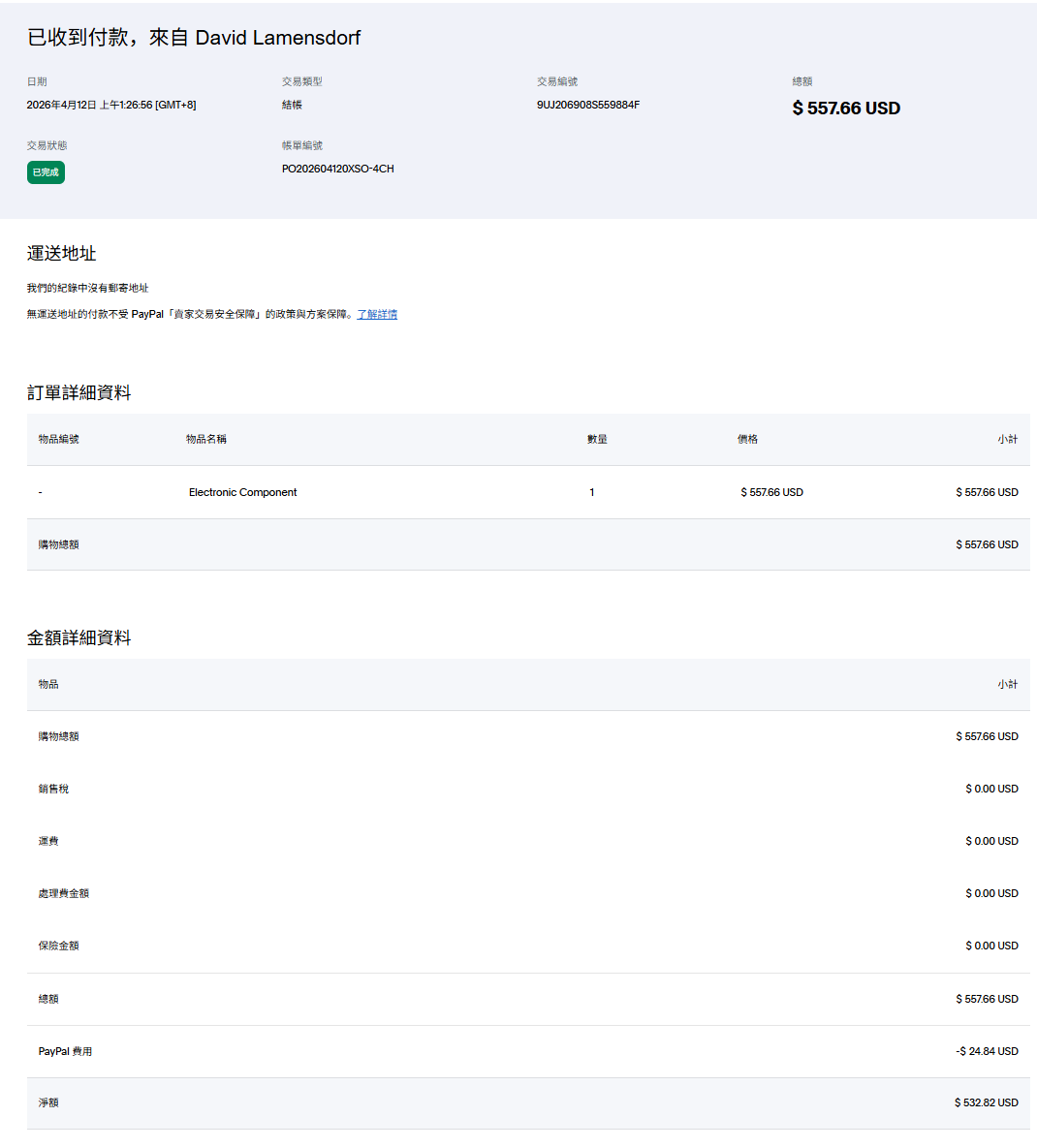
Task: Click the green 已完成 status badge
Action: 46,172
